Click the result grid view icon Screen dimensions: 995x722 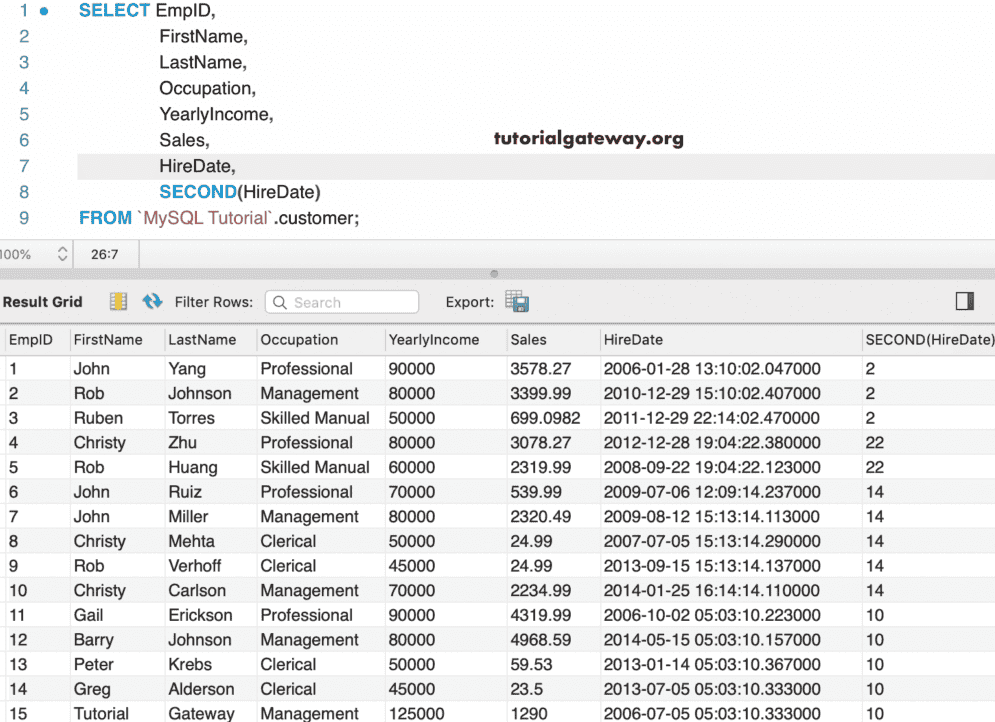(x=118, y=301)
